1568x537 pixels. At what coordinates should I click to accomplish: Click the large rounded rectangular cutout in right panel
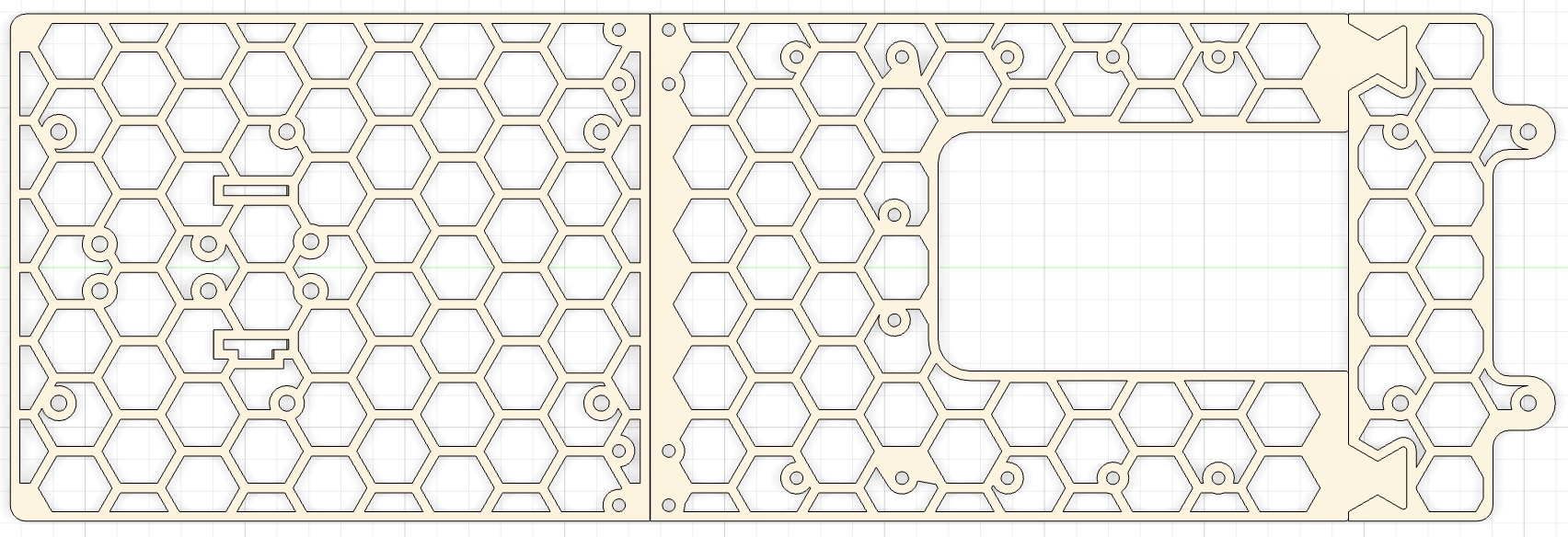coord(1141,252)
